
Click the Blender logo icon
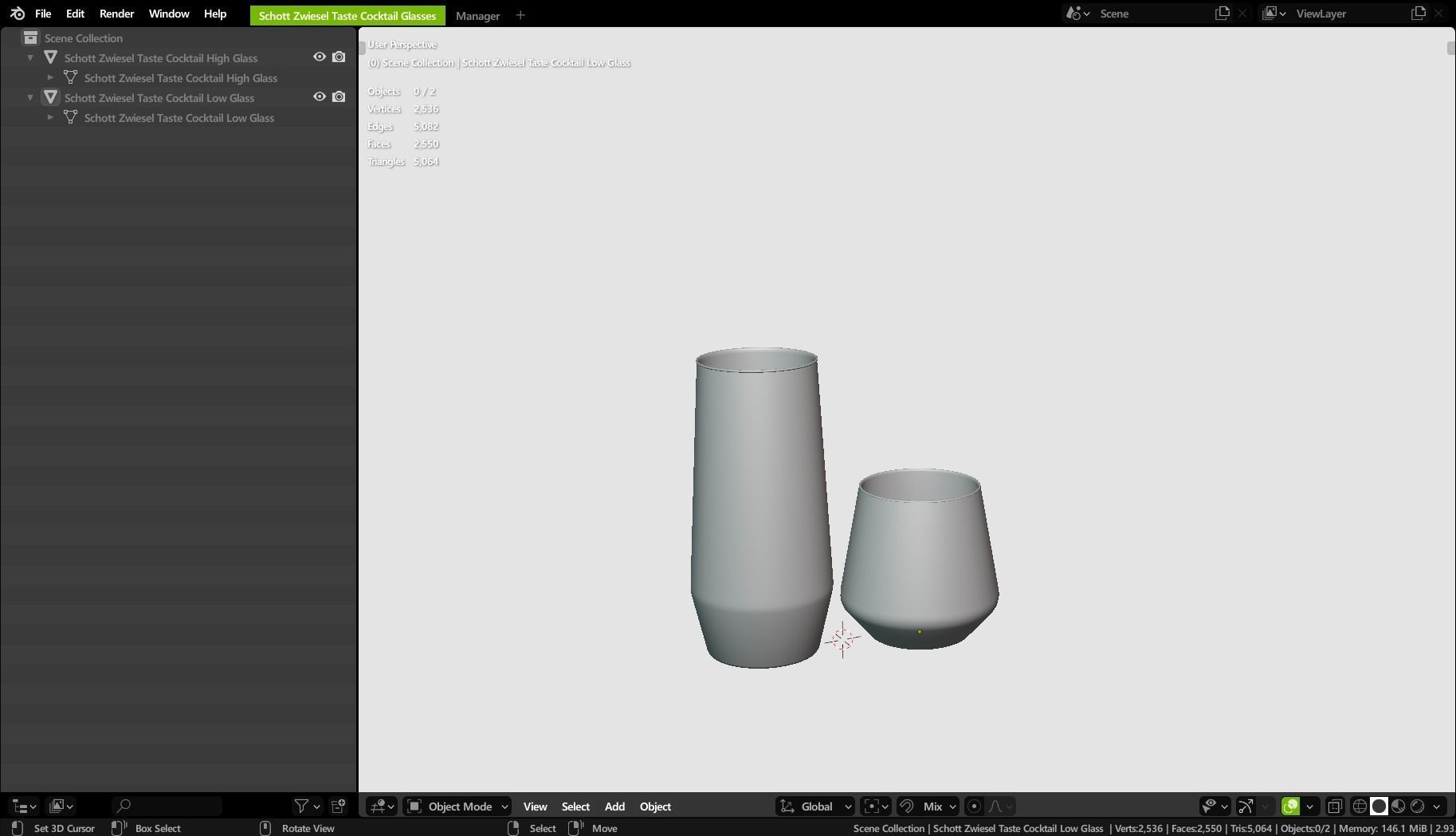(x=18, y=14)
